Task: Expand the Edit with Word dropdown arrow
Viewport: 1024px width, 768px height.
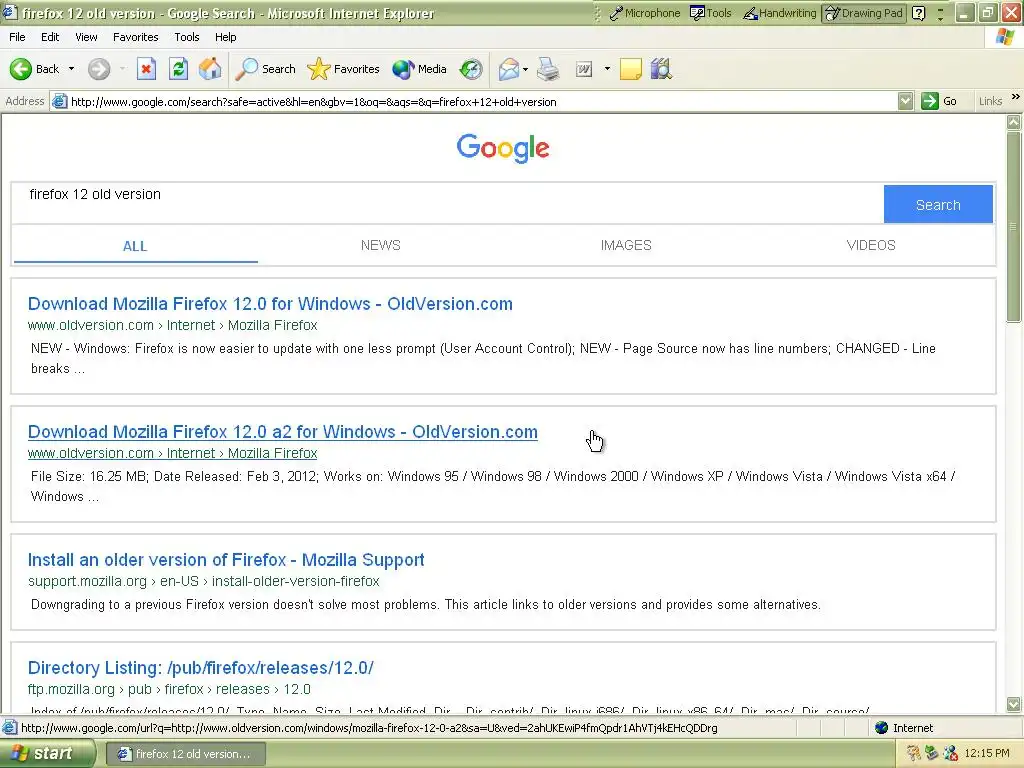Action: pyautogui.click(x=607, y=69)
